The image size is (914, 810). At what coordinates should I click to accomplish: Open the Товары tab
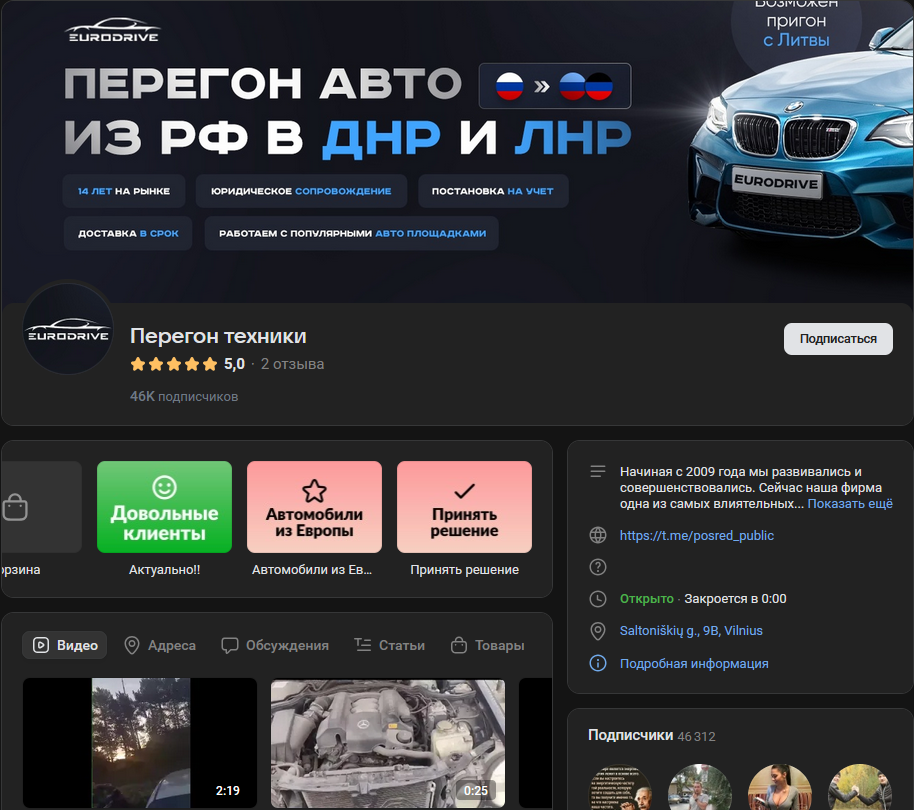click(x=487, y=645)
